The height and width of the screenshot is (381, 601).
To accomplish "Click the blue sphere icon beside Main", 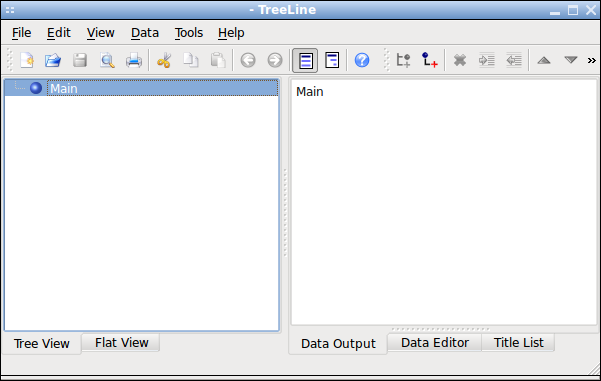I will point(36,88).
